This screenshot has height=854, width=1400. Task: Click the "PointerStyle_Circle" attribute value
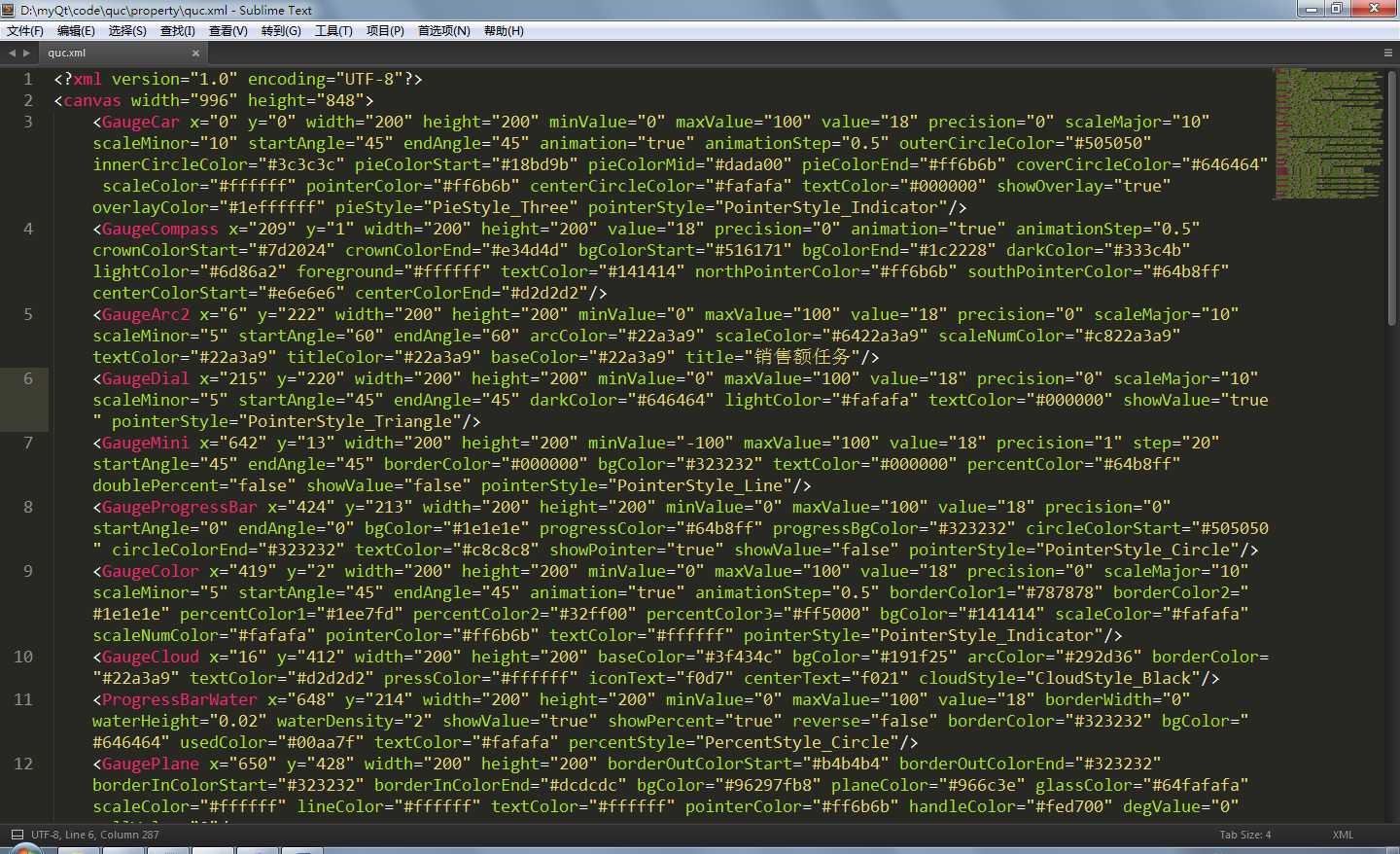1137,550
